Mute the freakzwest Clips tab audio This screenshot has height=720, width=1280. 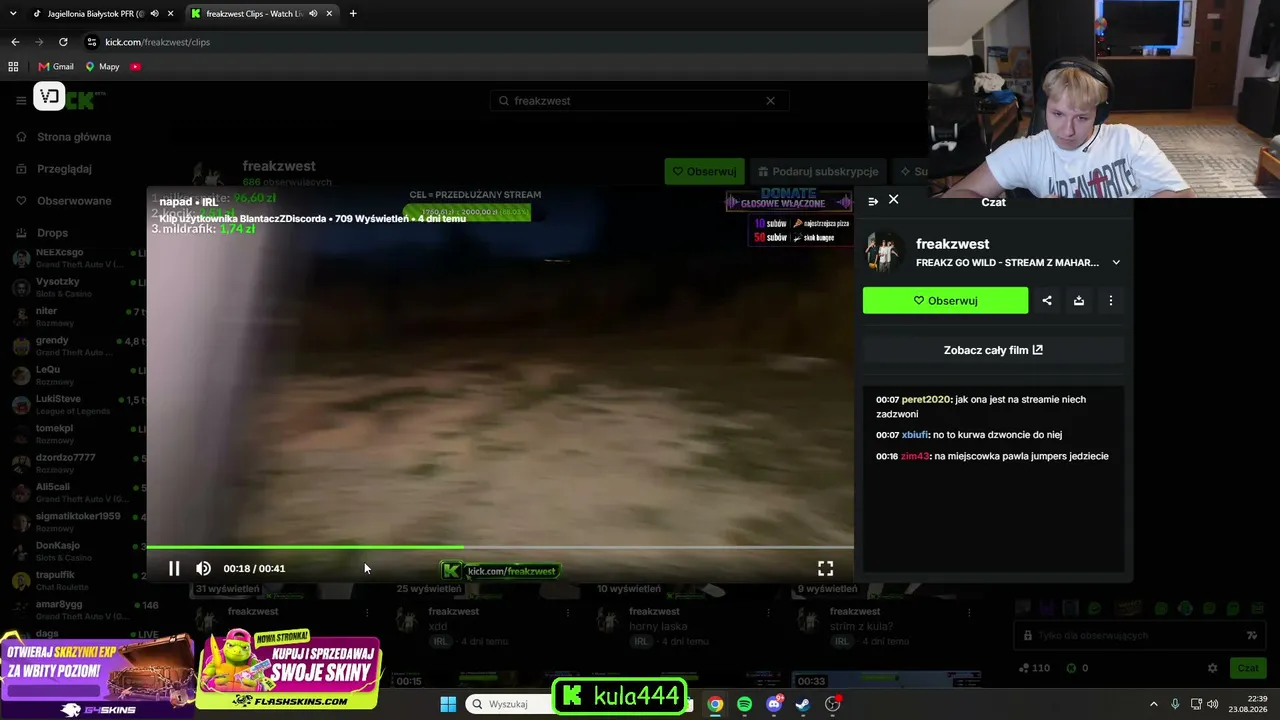pos(313,14)
